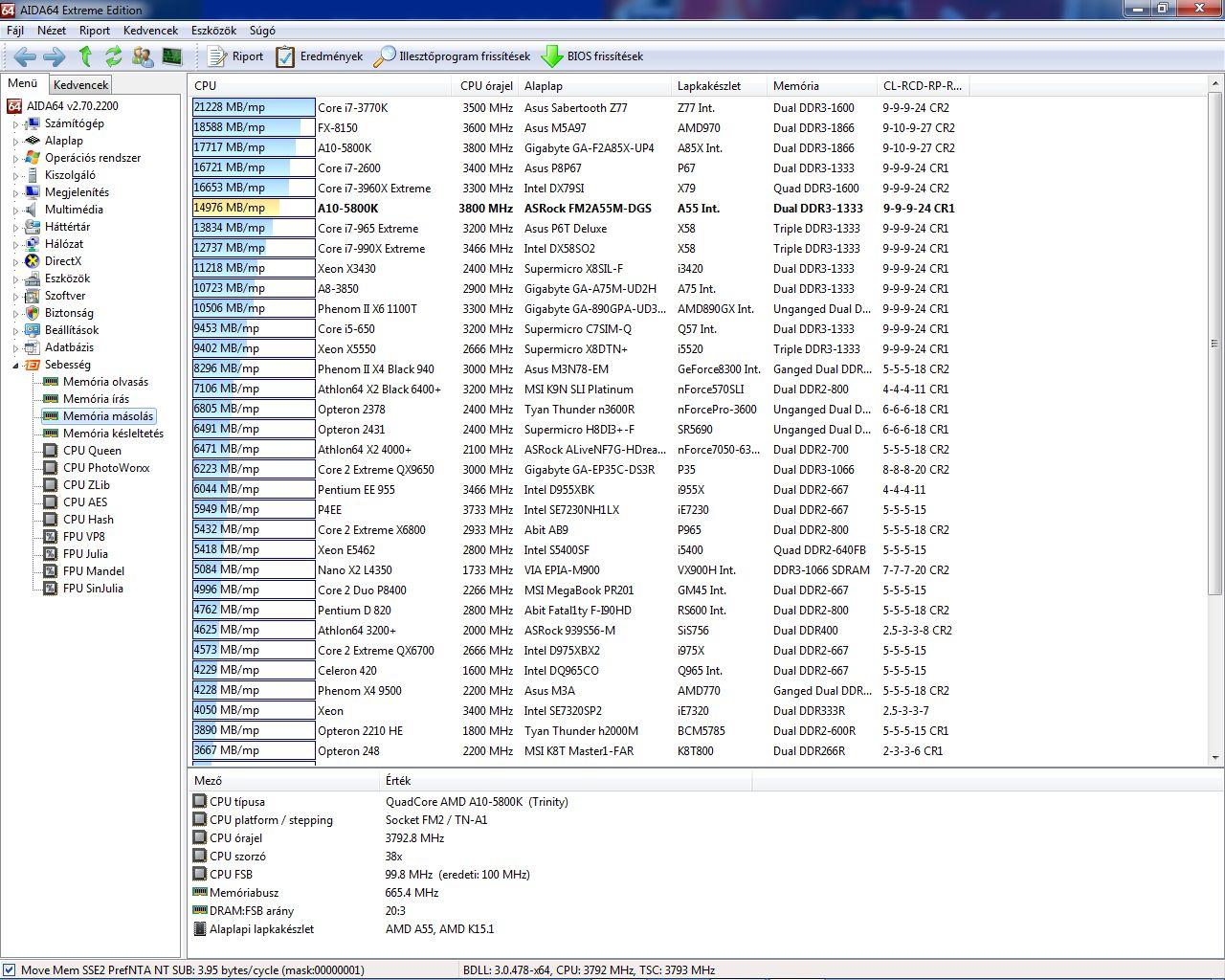This screenshot has width=1225, height=980.
Task: Sort by Alaplap column header
Action: click(x=594, y=85)
